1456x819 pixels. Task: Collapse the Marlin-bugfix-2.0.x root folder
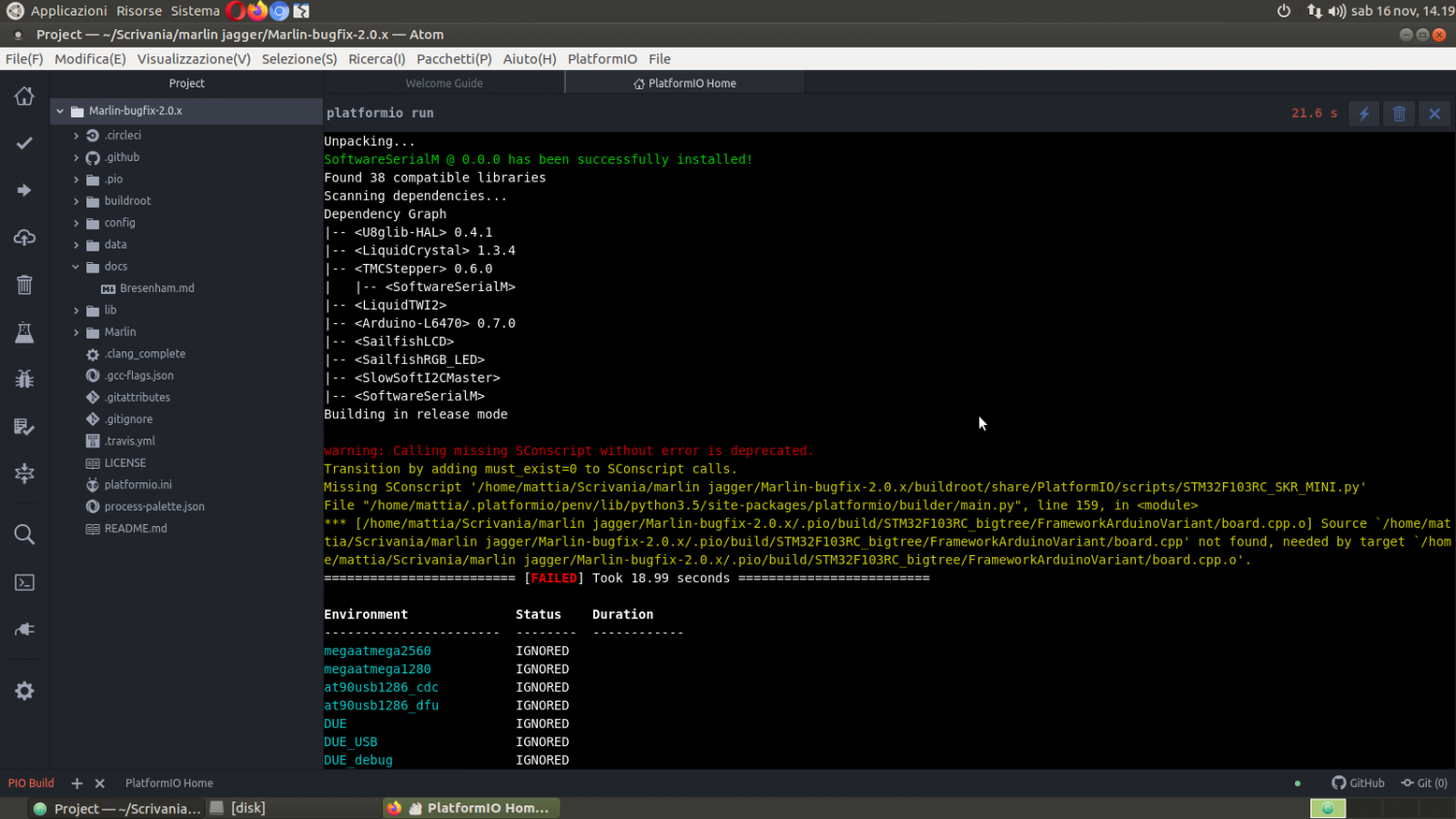[x=60, y=111]
